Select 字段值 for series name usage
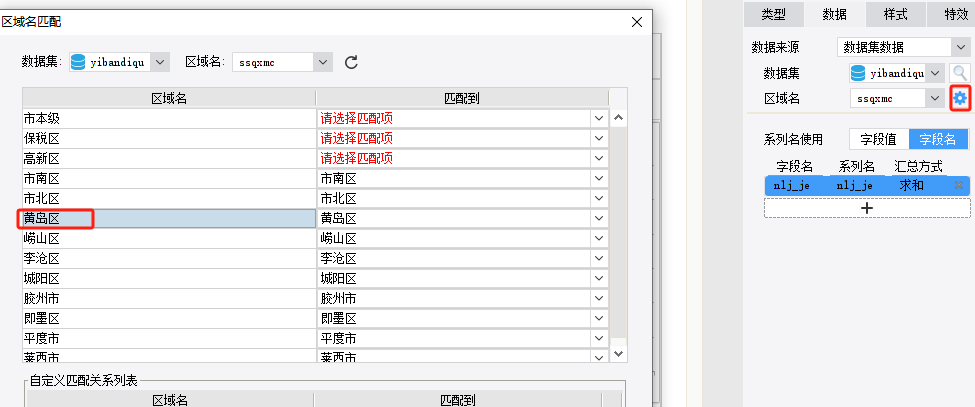Screen dimensions: 975x407 tap(878, 140)
